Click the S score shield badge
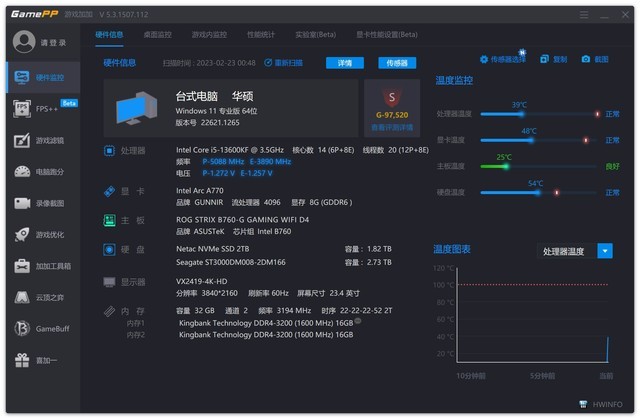This screenshot has height=419, width=640. point(392,98)
